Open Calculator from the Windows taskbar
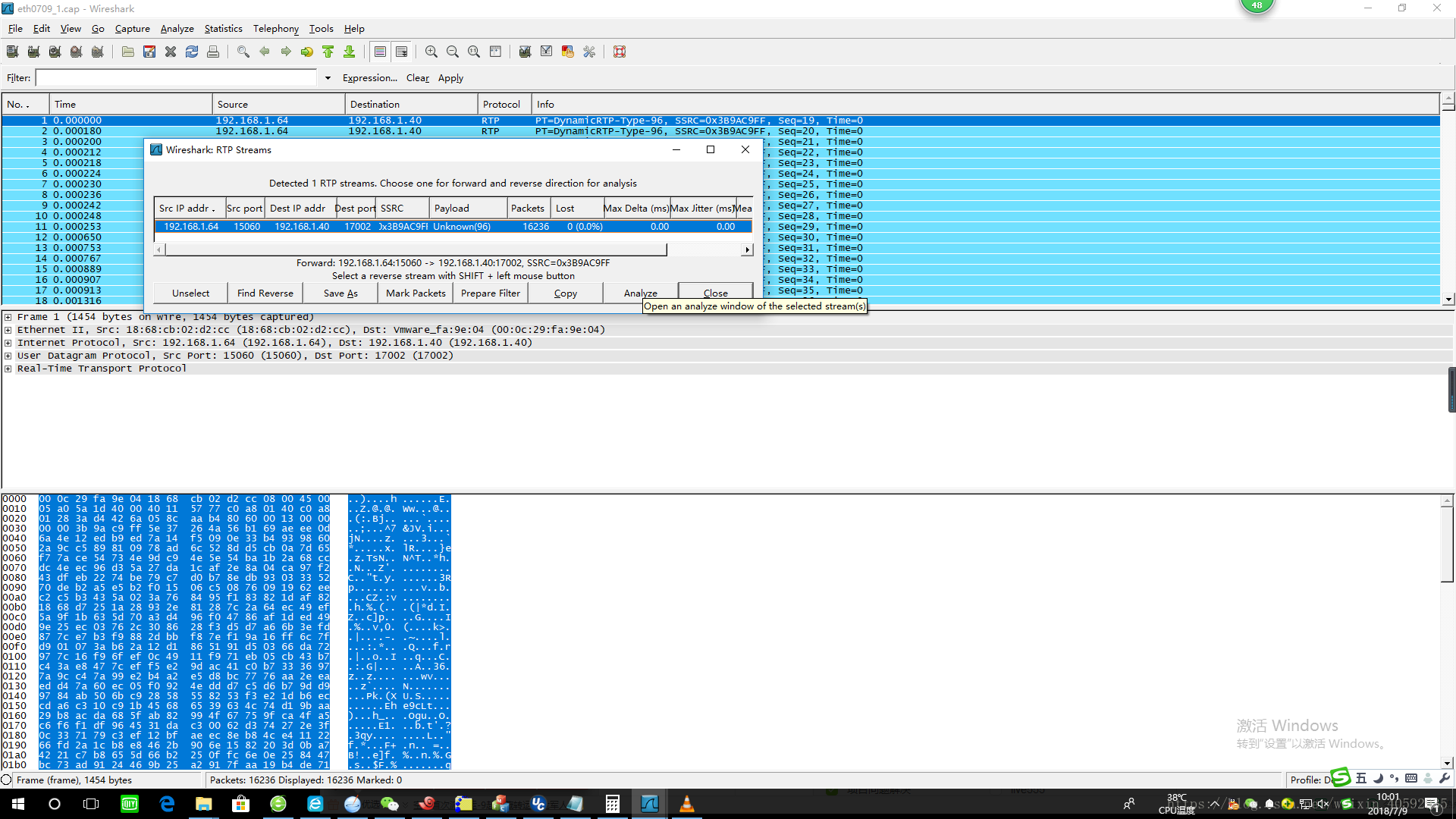Image resolution: width=1456 pixels, height=819 pixels. point(612,804)
